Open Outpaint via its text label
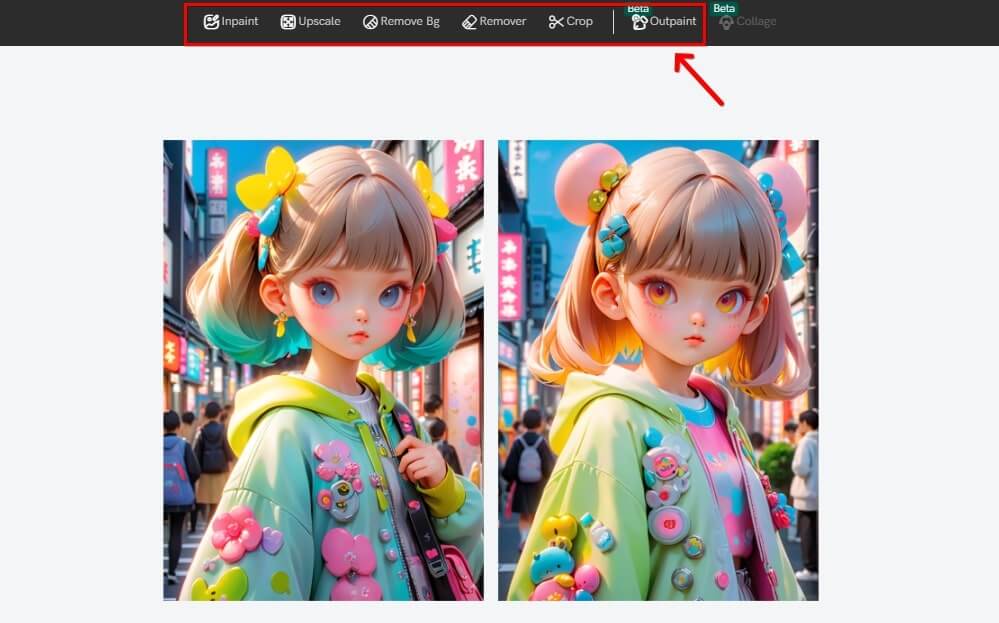The width and height of the screenshot is (999, 623). [673, 21]
